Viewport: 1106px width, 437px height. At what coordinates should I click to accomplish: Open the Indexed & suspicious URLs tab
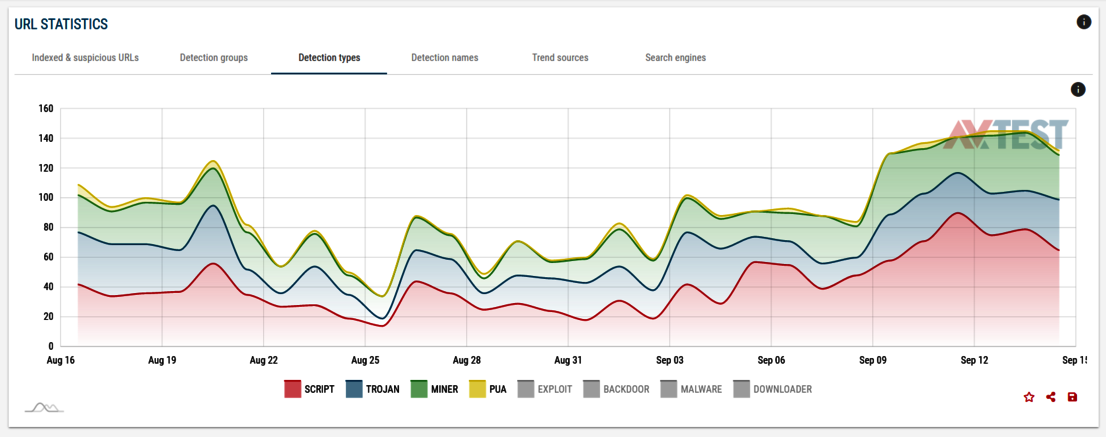coord(85,58)
